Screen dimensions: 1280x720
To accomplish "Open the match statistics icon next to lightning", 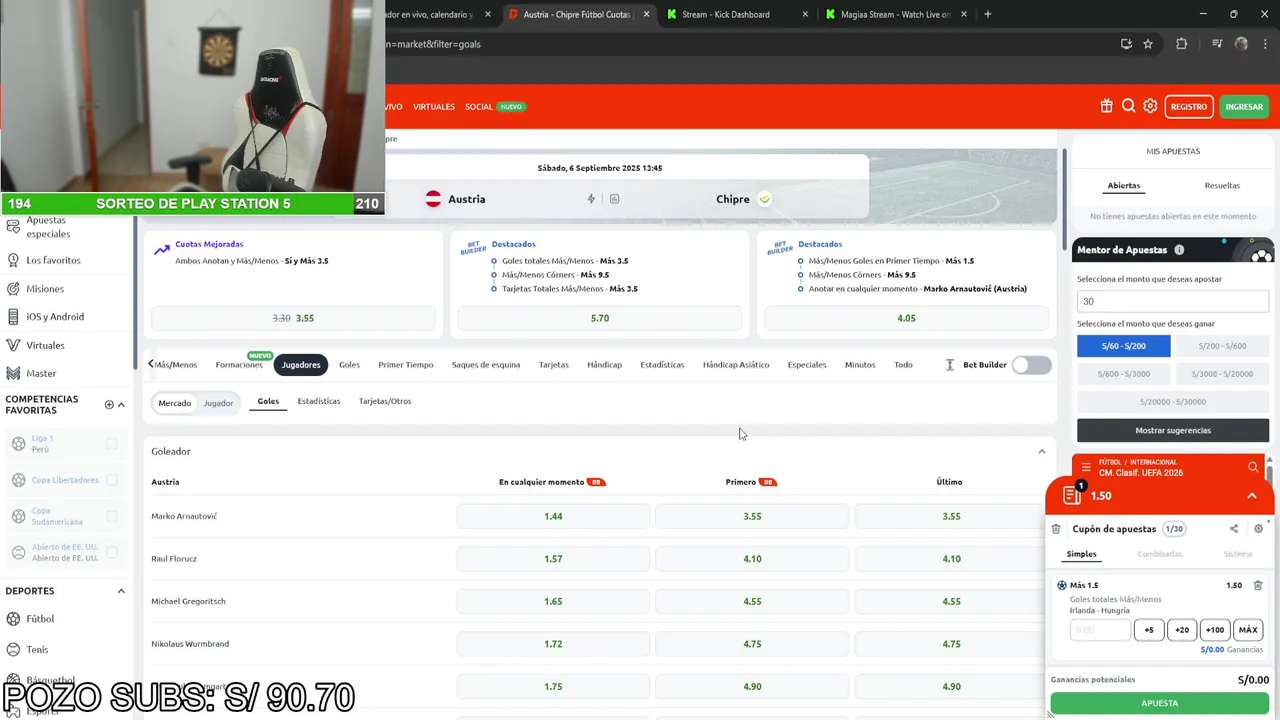I will pyautogui.click(x=614, y=199).
